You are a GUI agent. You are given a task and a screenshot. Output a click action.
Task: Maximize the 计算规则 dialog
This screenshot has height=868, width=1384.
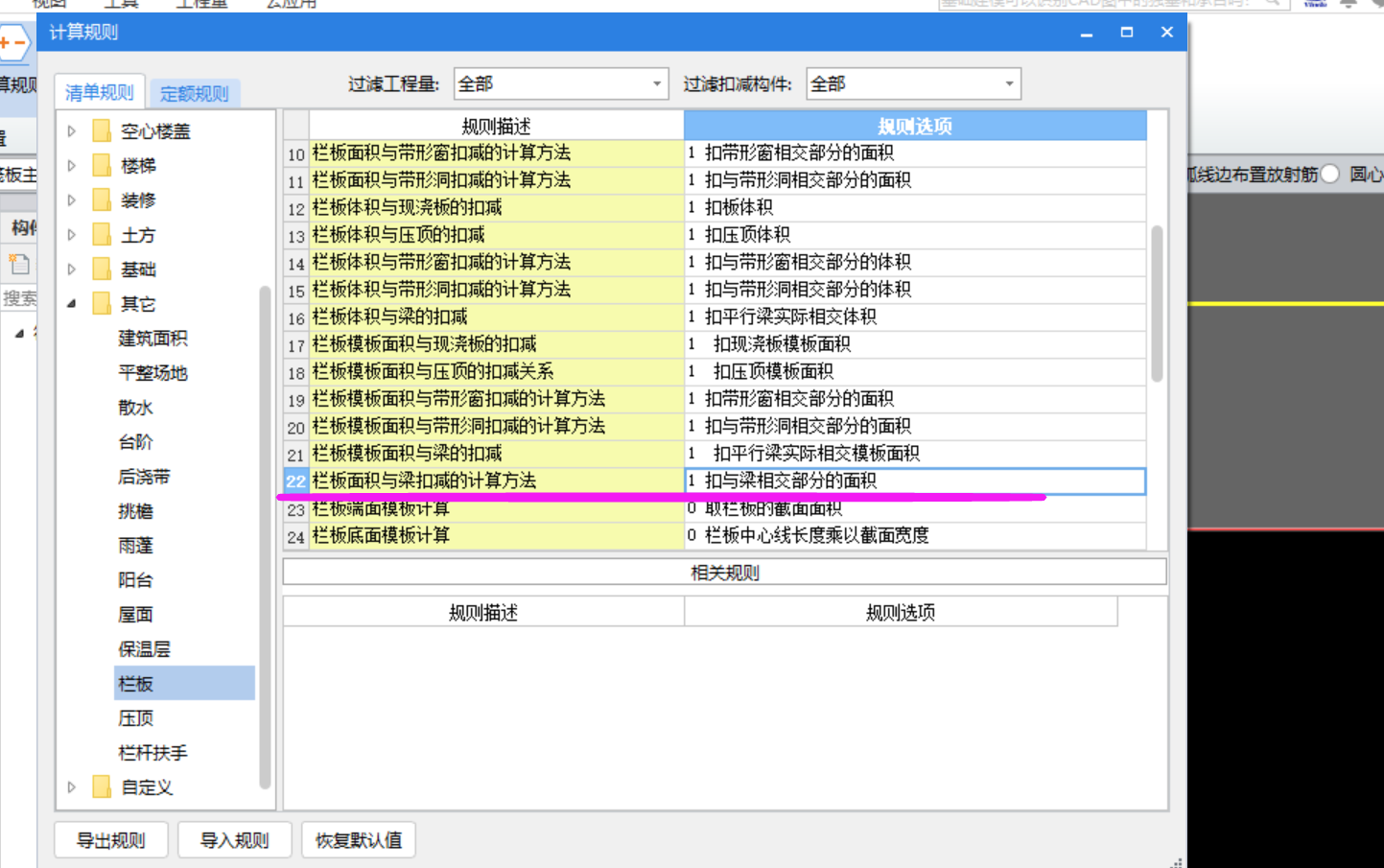(x=1127, y=33)
